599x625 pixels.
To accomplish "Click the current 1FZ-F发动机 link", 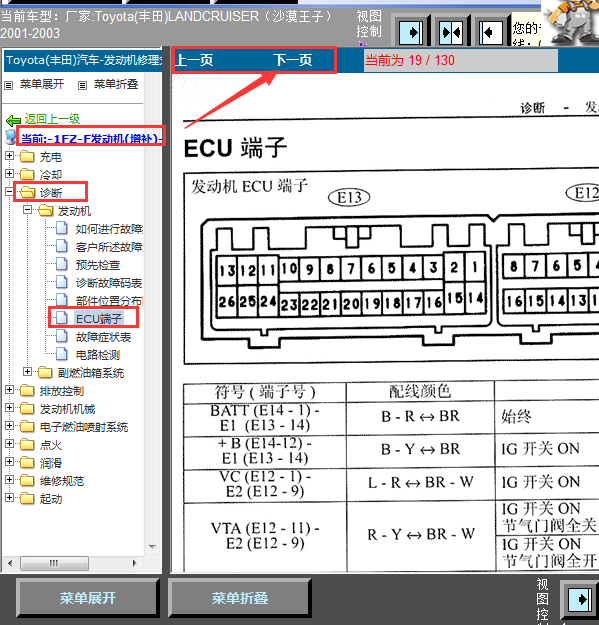I will [x=91, y=138].
